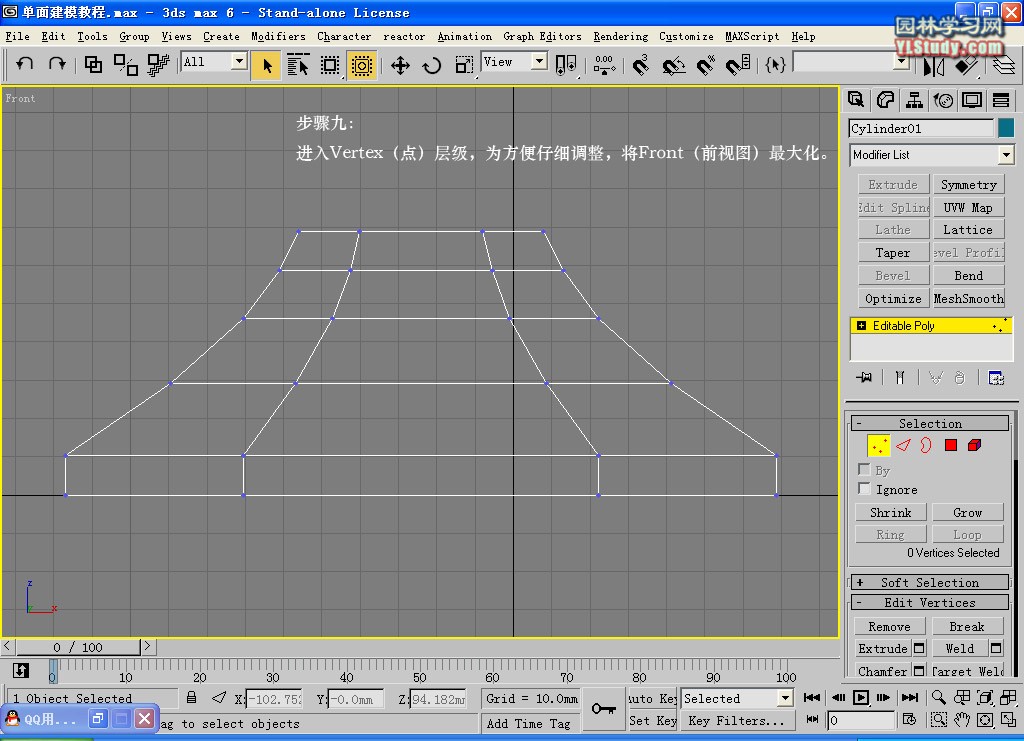Select the Element sub-object level icon

point(974,445)
